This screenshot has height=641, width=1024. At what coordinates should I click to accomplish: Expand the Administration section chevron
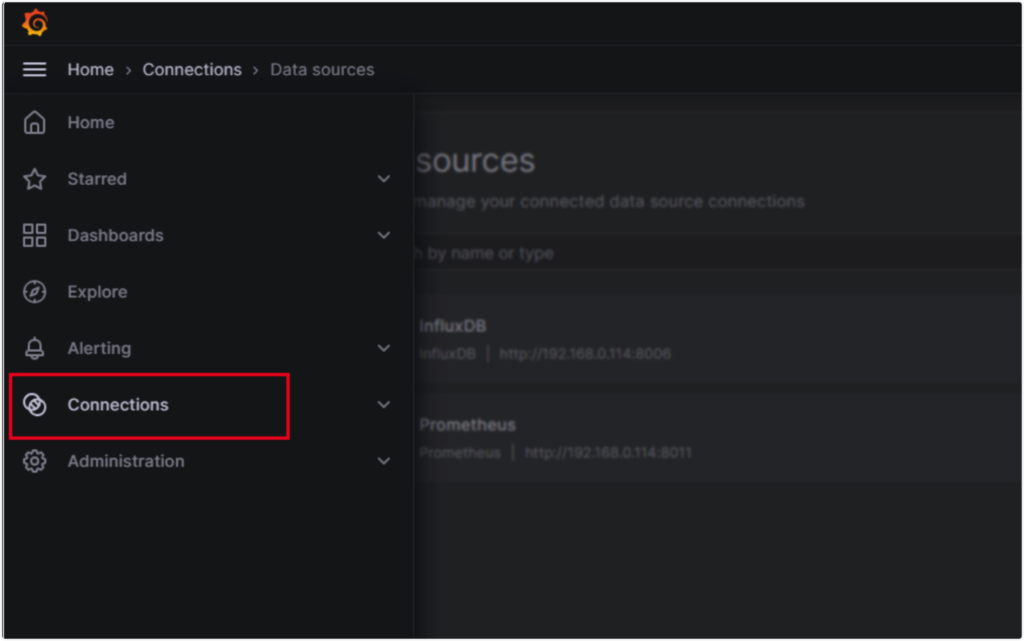coord(383,461)
